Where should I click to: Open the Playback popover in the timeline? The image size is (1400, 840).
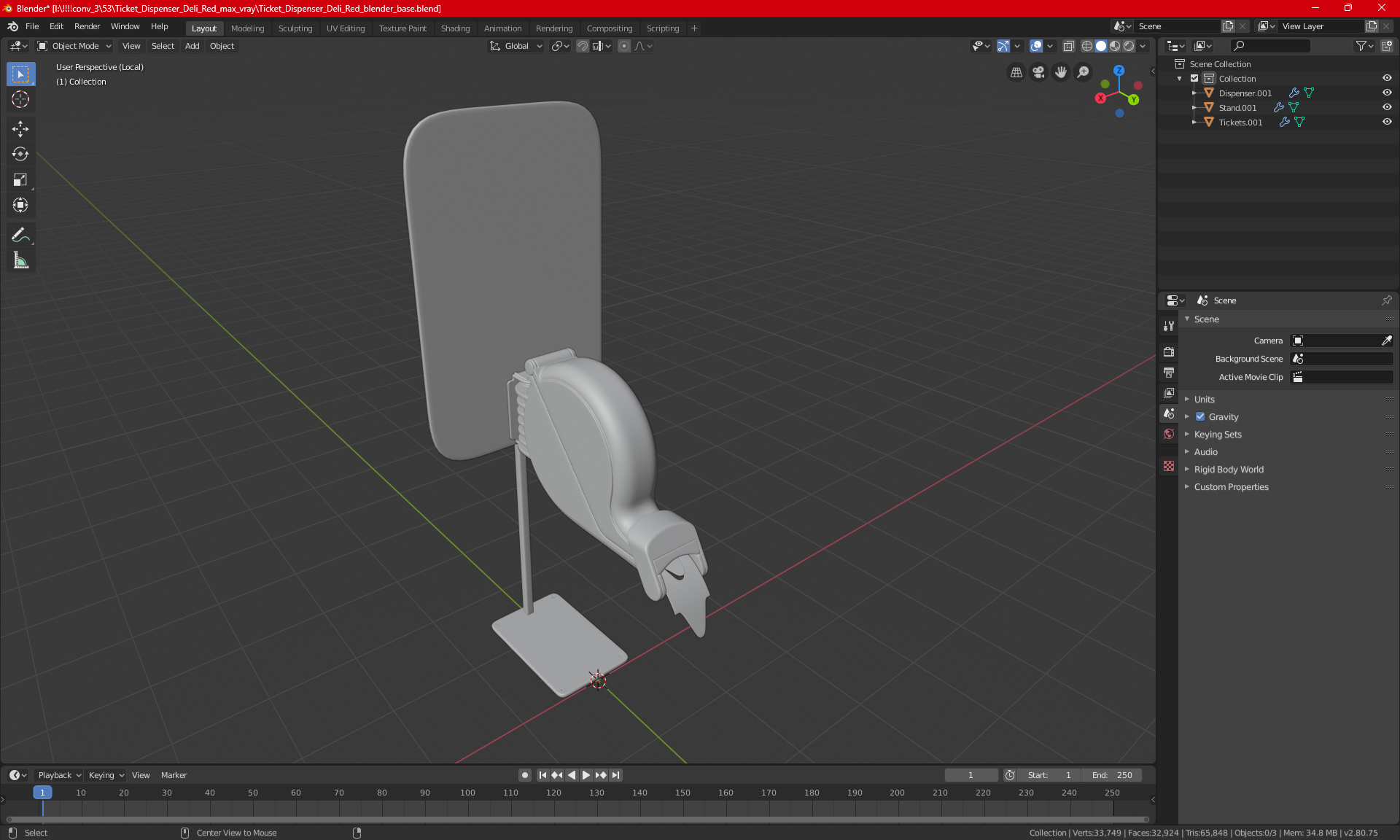tap(59, 775)
